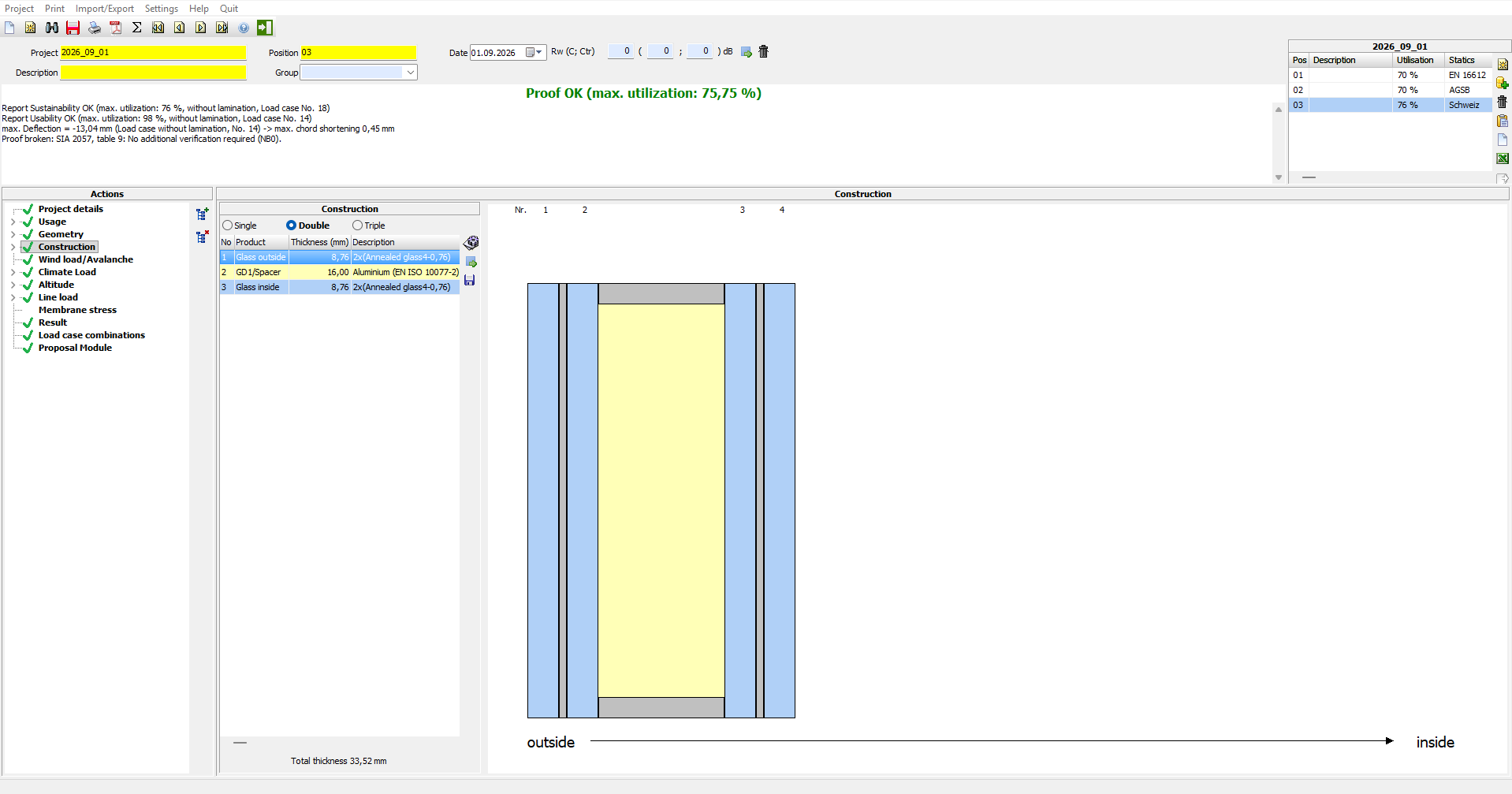
Task: Open the Settings menu
Action: pyautogui.click(x=162, y=9)
